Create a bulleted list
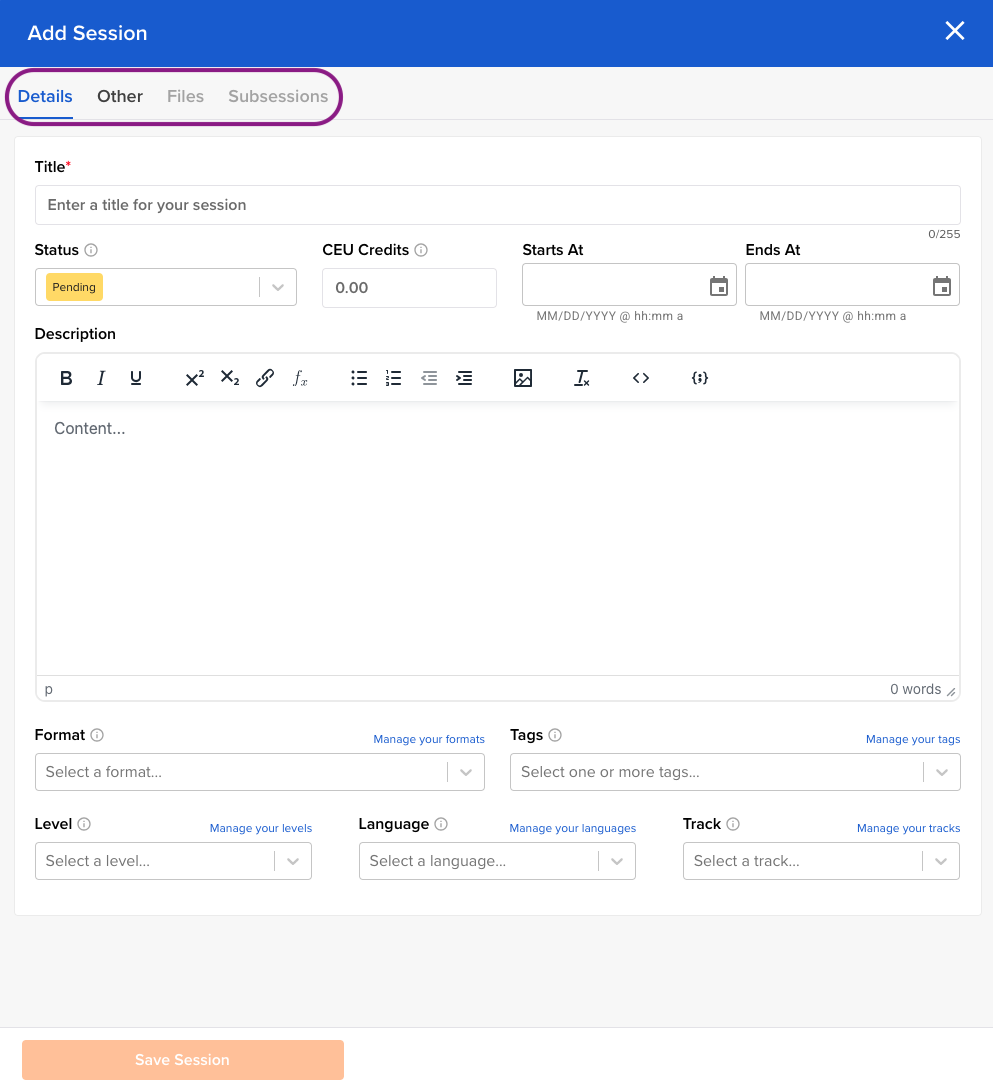The image size is (993, 1086). pyautogui.click(x=359, y=378)
